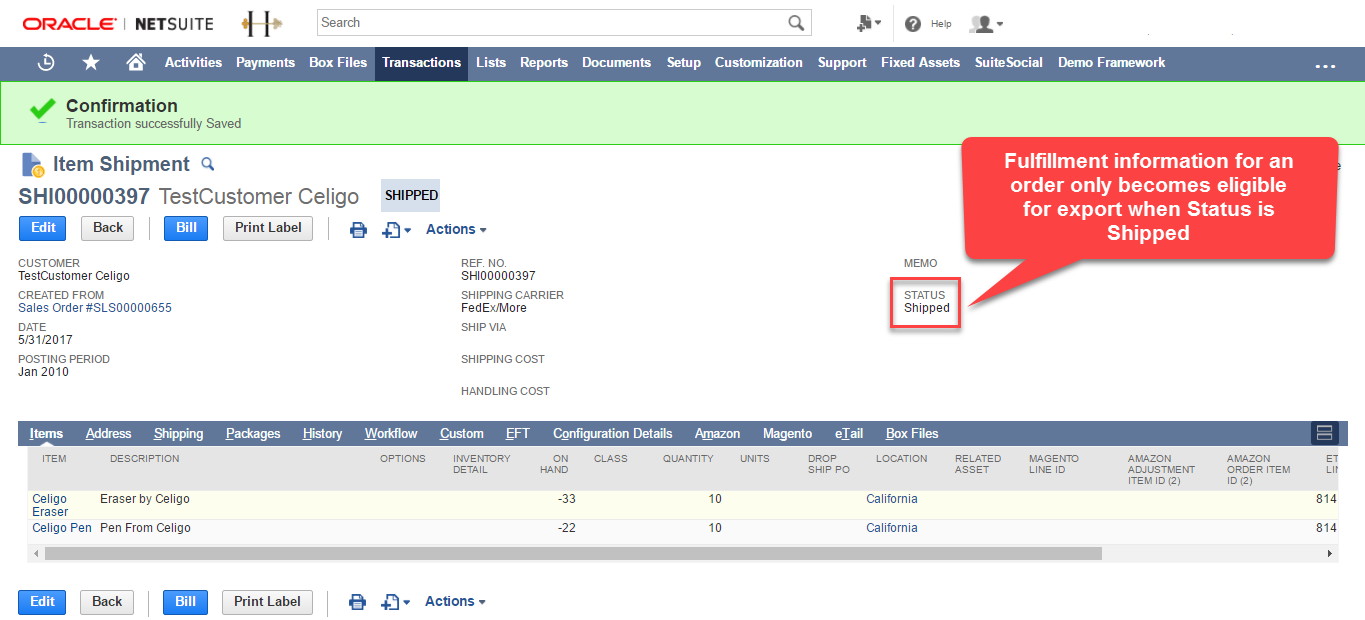This screenshot has width=1365, height=620.
Task: Open the Transactions menu
Action: (421, 62)
